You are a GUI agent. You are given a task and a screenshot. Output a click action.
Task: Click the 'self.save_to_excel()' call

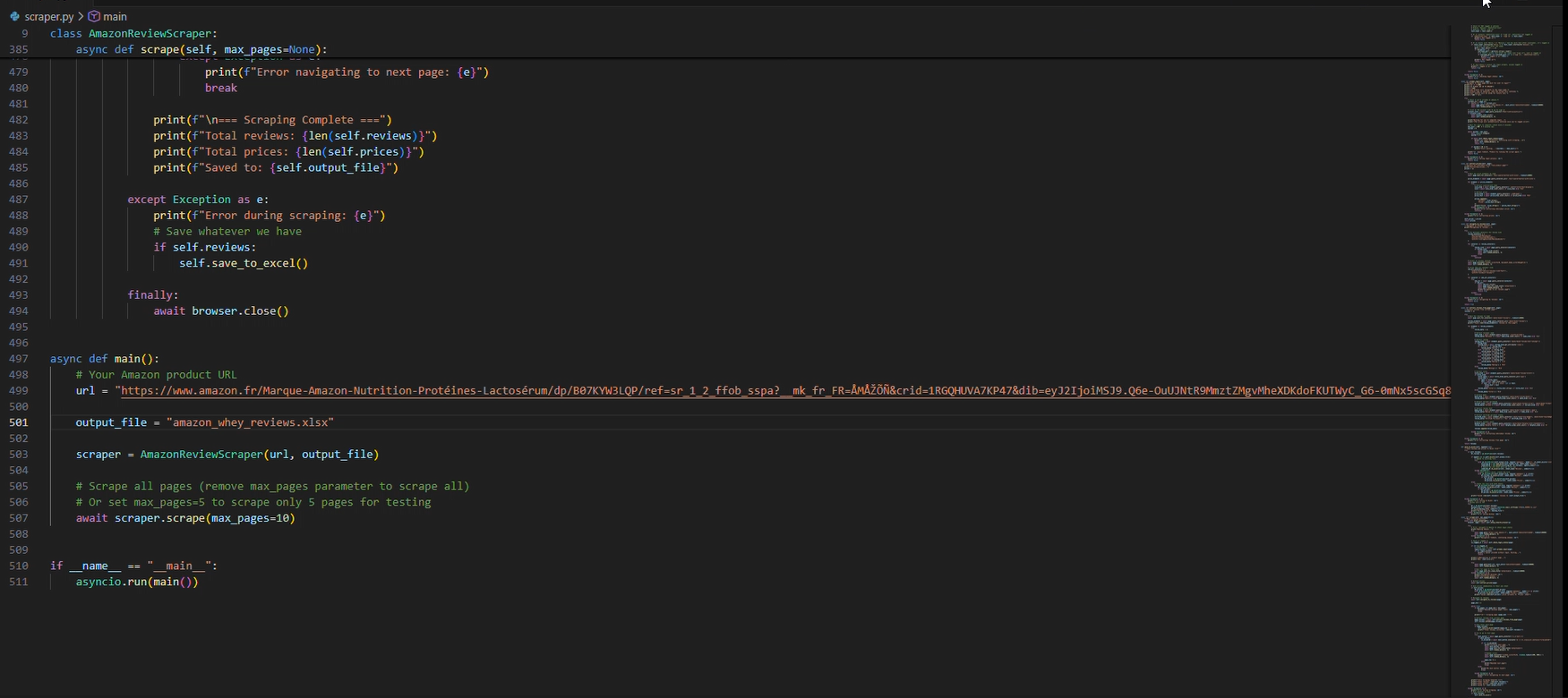click(x=244, y=263)
